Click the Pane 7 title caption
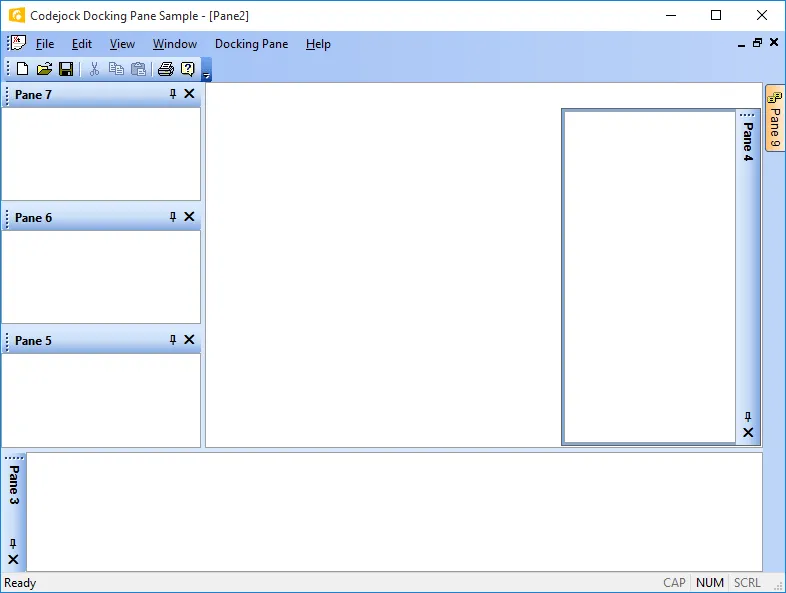This screenshot has width=786, height=593. [33, 95]
